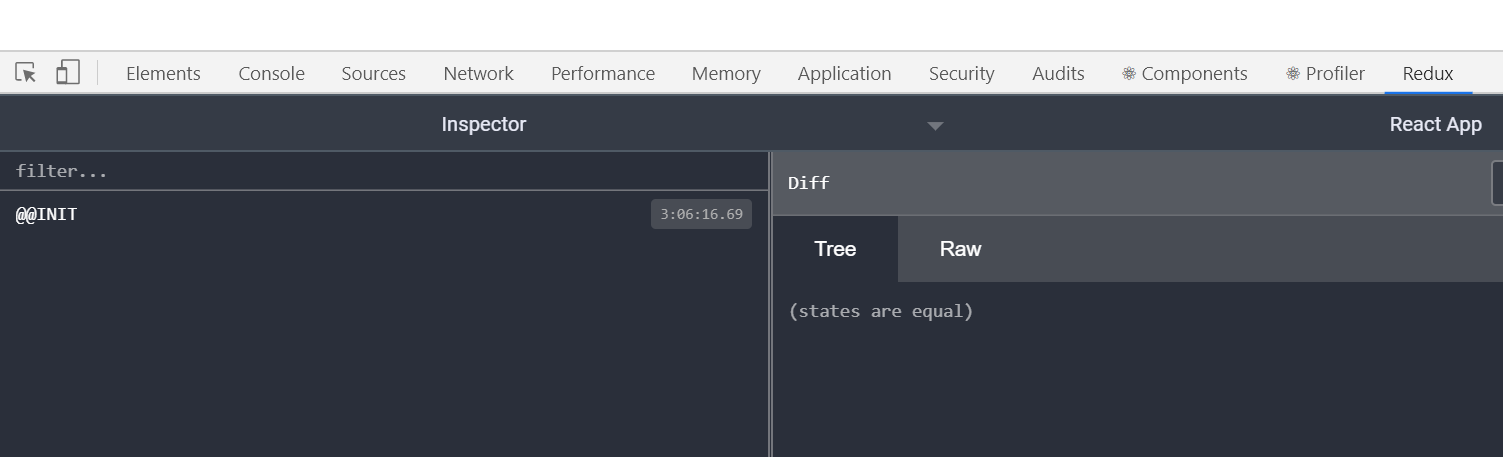Open the Memory tab
Image resolution: width=1503 pixels, height=457 pixels.
click(726, 74)
